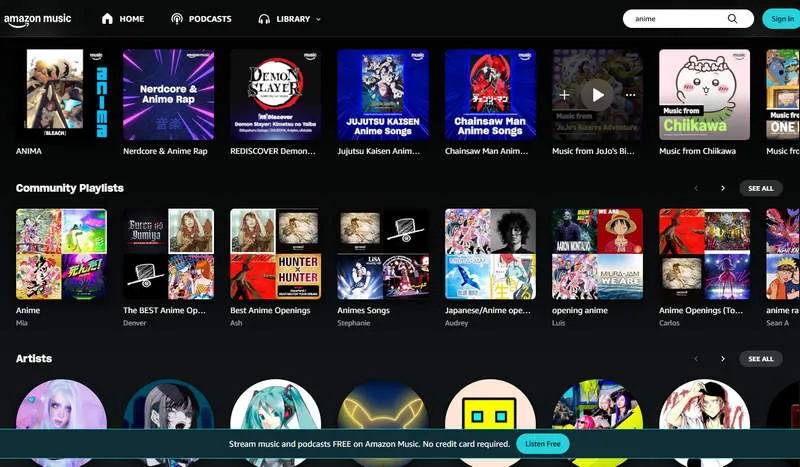Go to the Home tab
800x467 pixels.
point(123,19)
